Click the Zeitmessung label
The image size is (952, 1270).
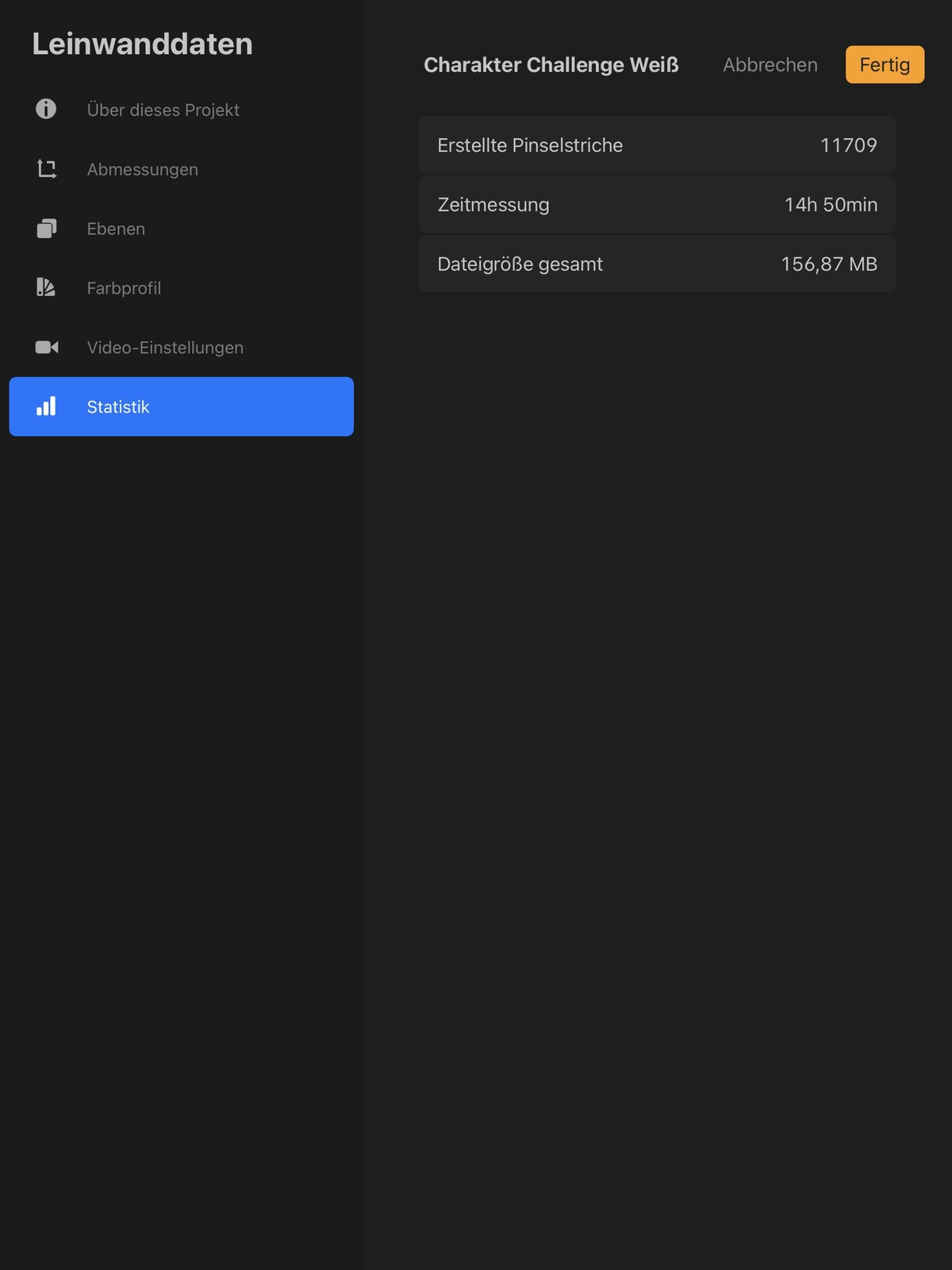(493, 205)
